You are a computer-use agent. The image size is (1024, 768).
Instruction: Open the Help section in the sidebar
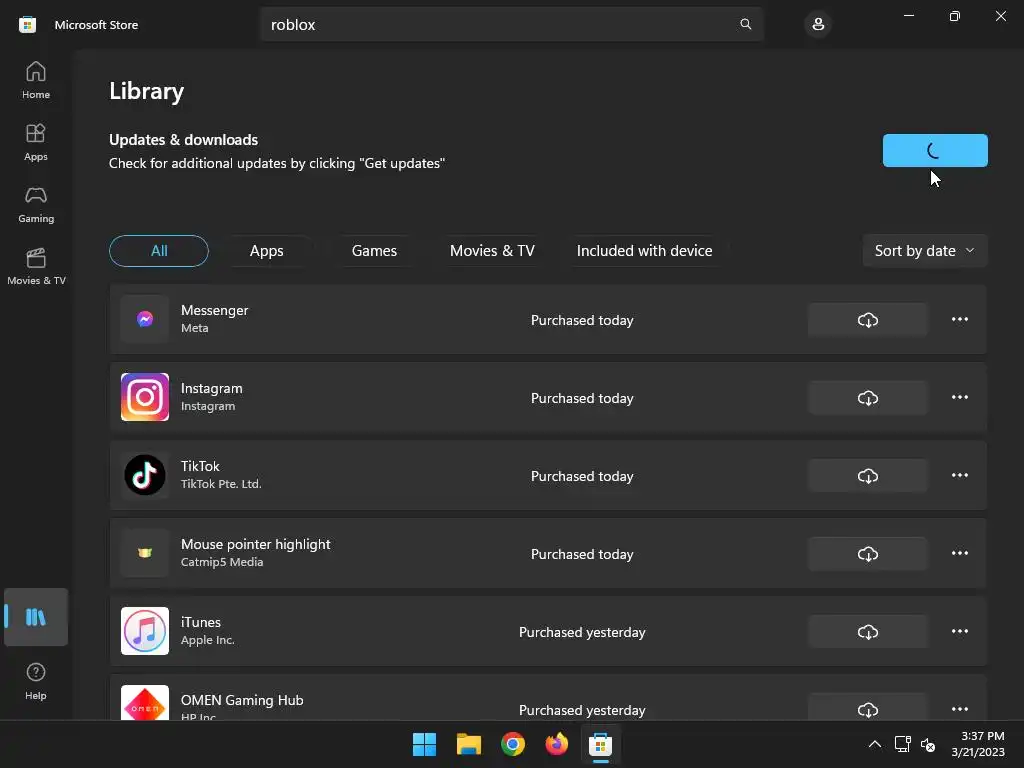[36, 681]
